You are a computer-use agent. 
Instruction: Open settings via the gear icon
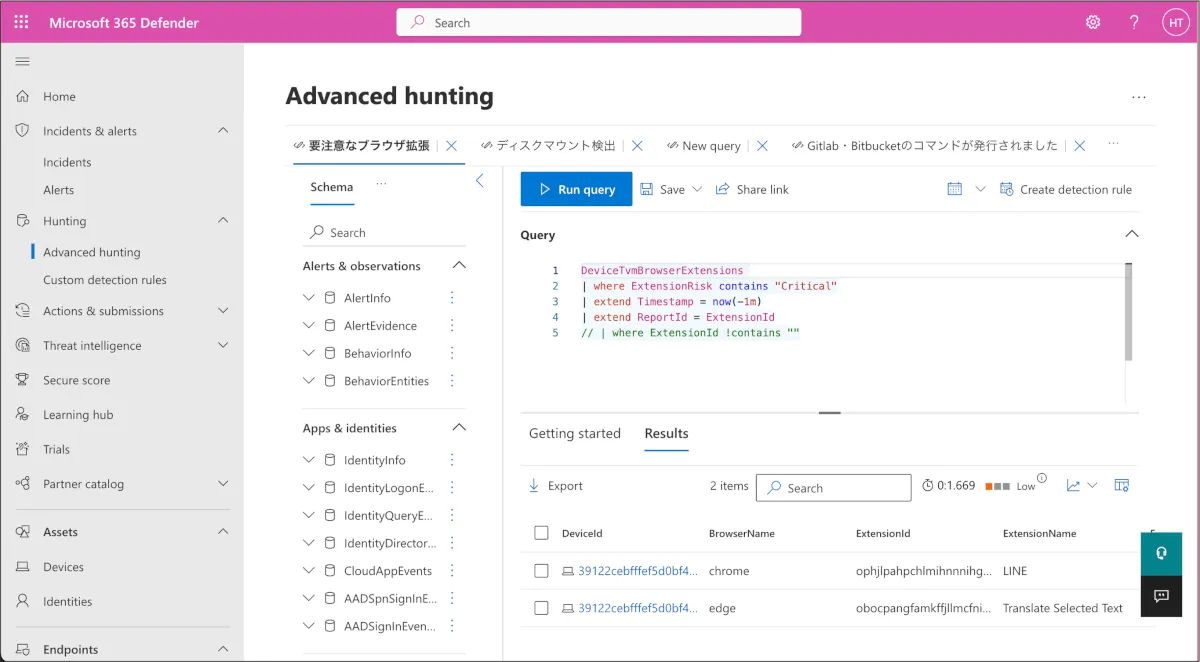(1093, 22)
